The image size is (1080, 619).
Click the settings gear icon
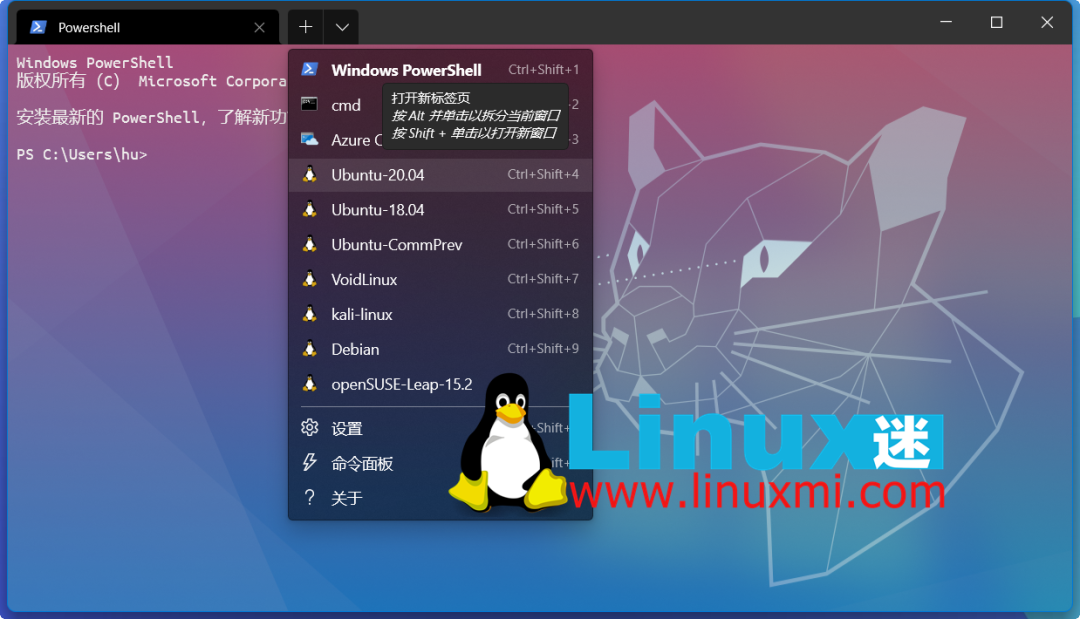[x=310, y=428]
